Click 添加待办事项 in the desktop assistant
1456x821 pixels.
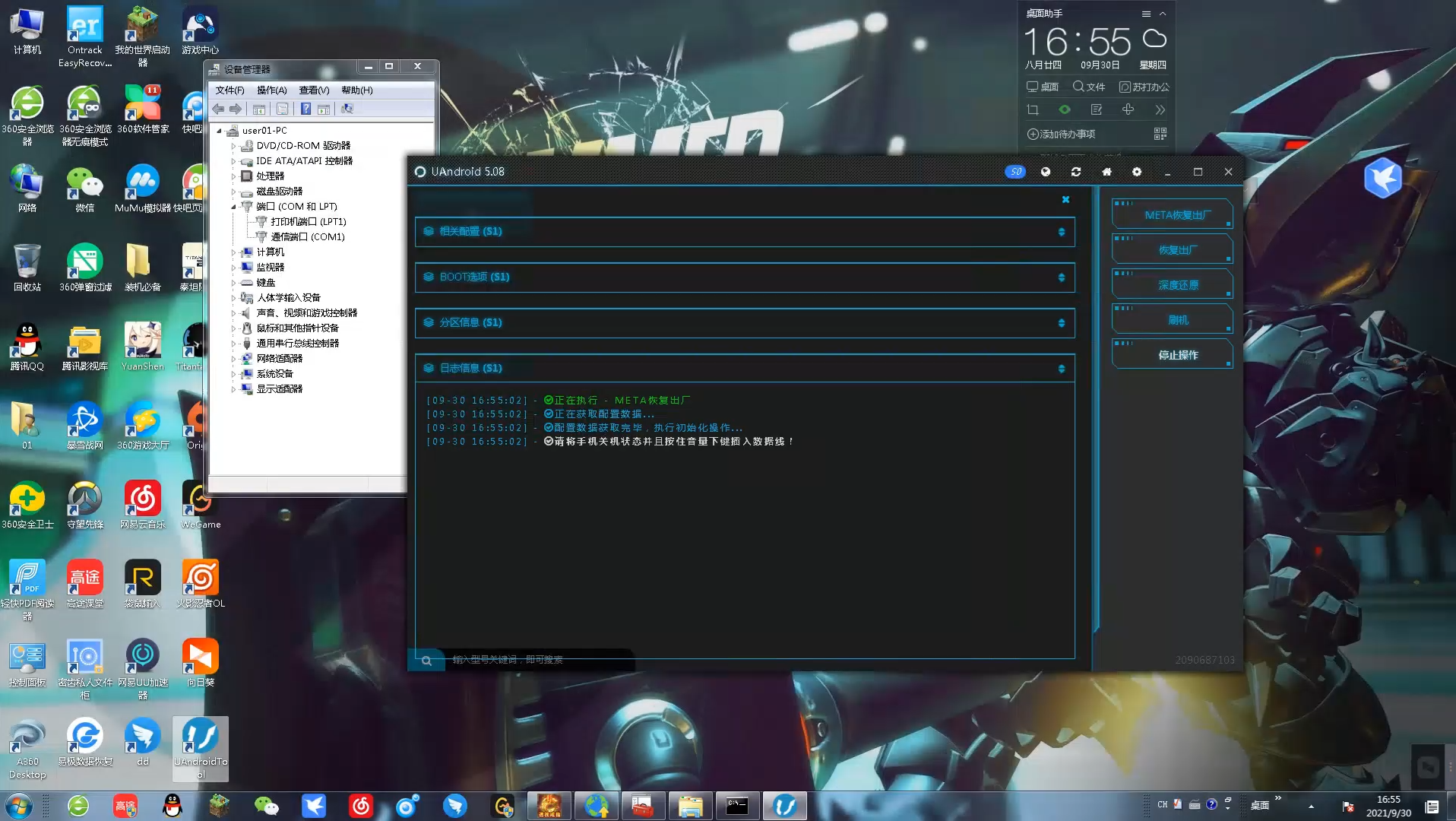tap(1061, 135)
